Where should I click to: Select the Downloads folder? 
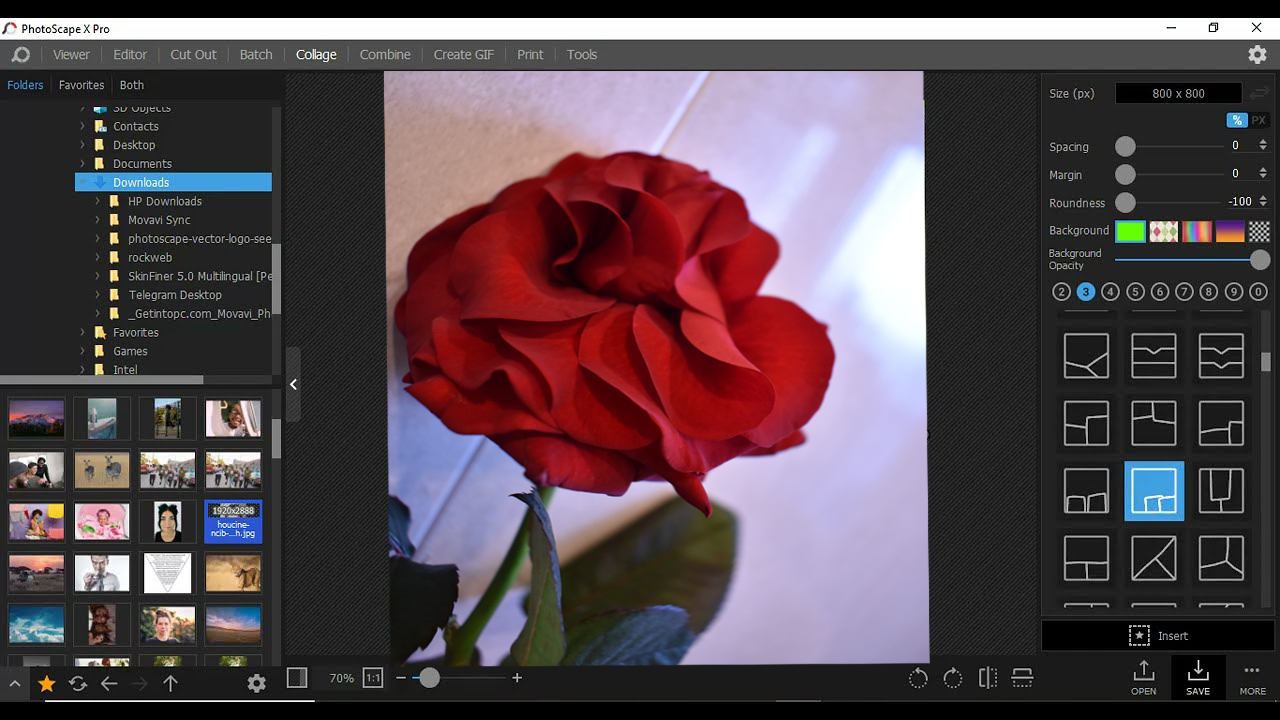coord(173,183)
